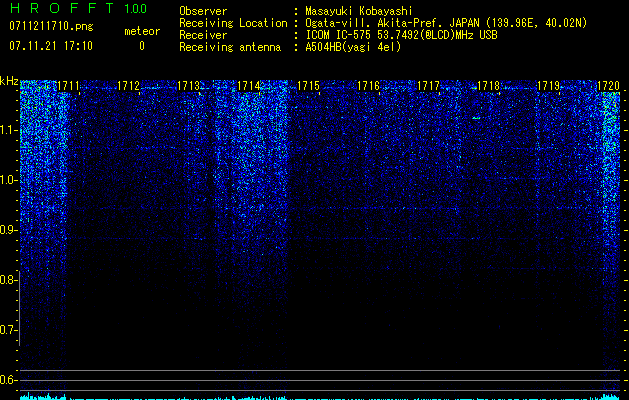Click the date stamp 07.11.21 17:10
This screenshot has width=629, height=400.
point(51,46)
